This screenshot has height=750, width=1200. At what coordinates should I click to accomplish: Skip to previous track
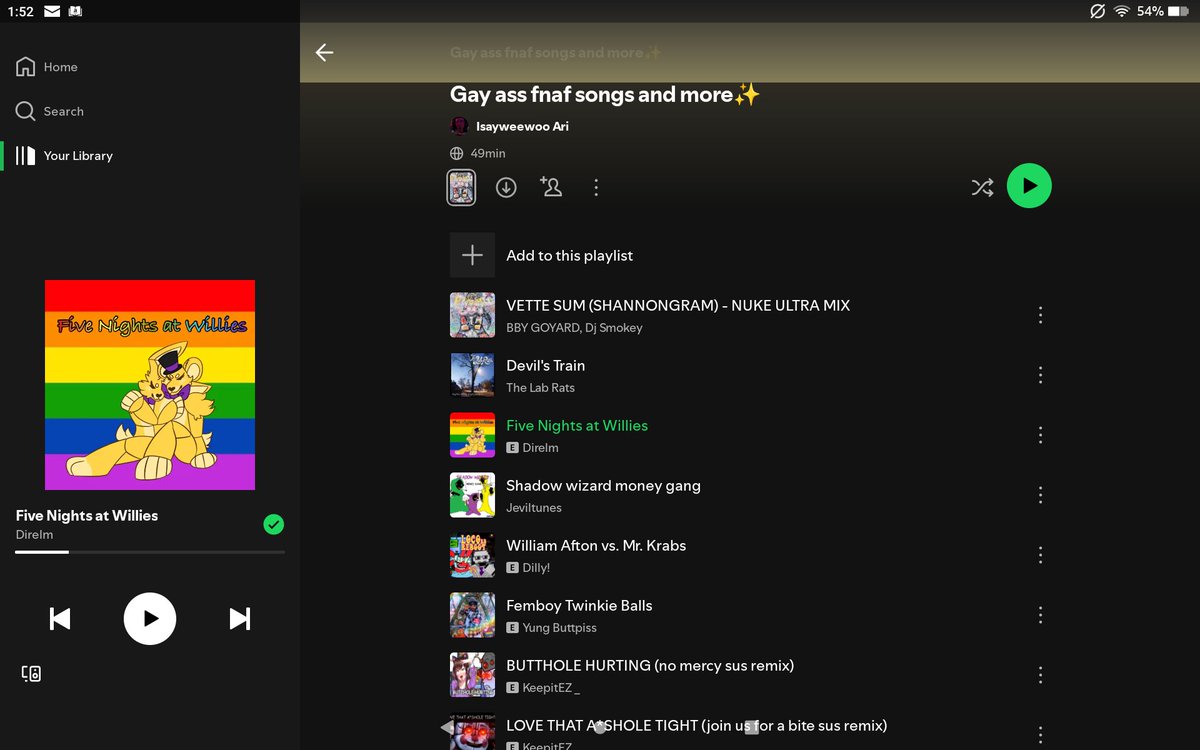(60, 619)
